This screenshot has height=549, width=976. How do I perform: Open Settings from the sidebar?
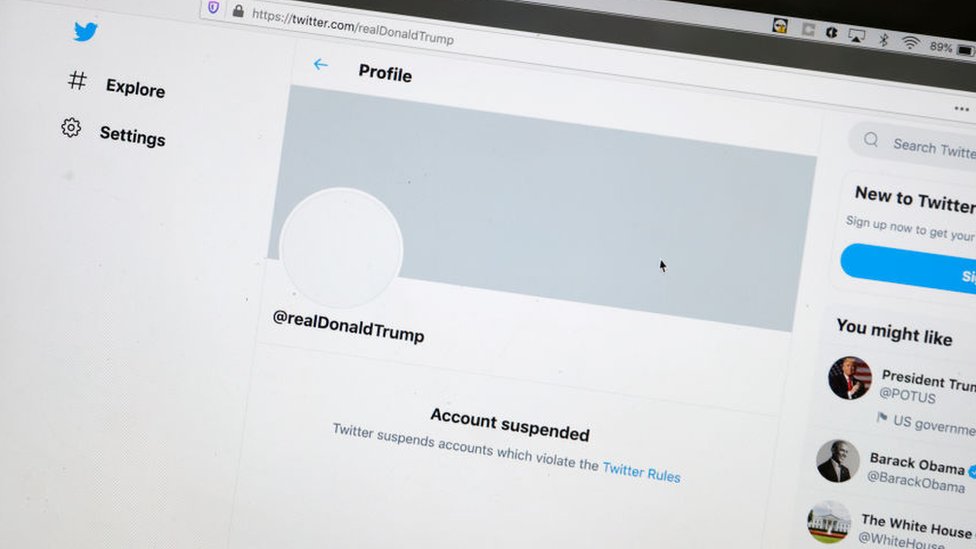click(x=133, y=136)
